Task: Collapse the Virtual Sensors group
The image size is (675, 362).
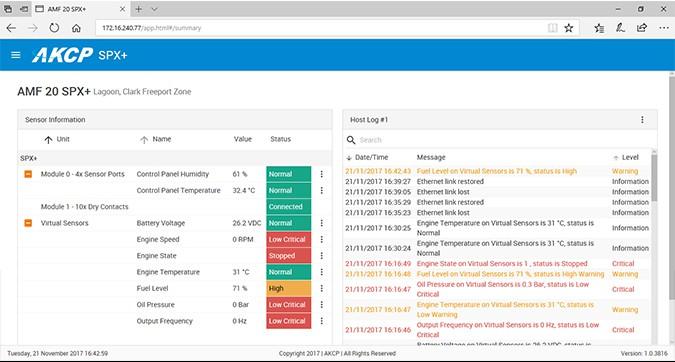Action: point(28,223)
